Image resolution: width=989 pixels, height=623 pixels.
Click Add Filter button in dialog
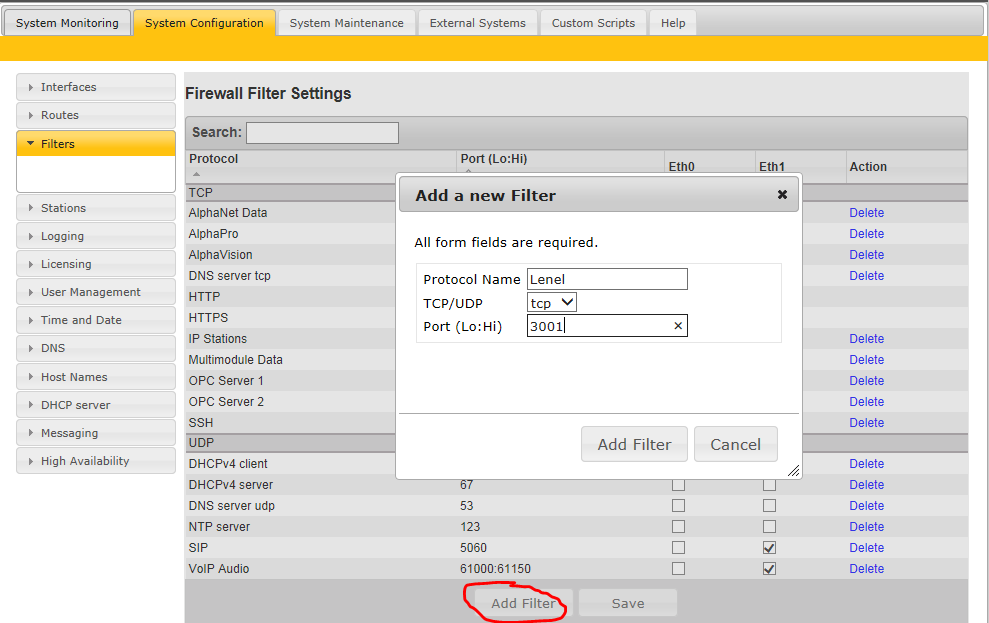634,444
